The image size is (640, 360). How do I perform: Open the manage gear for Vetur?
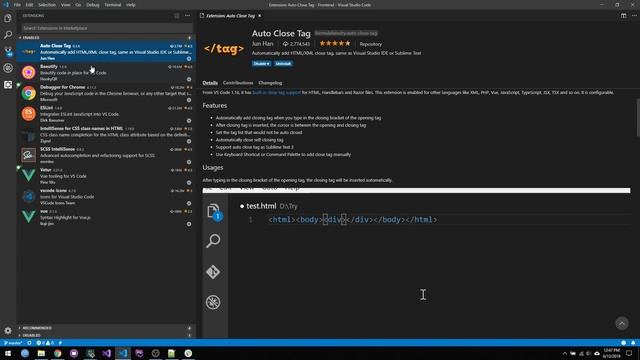tap(189, 183)
